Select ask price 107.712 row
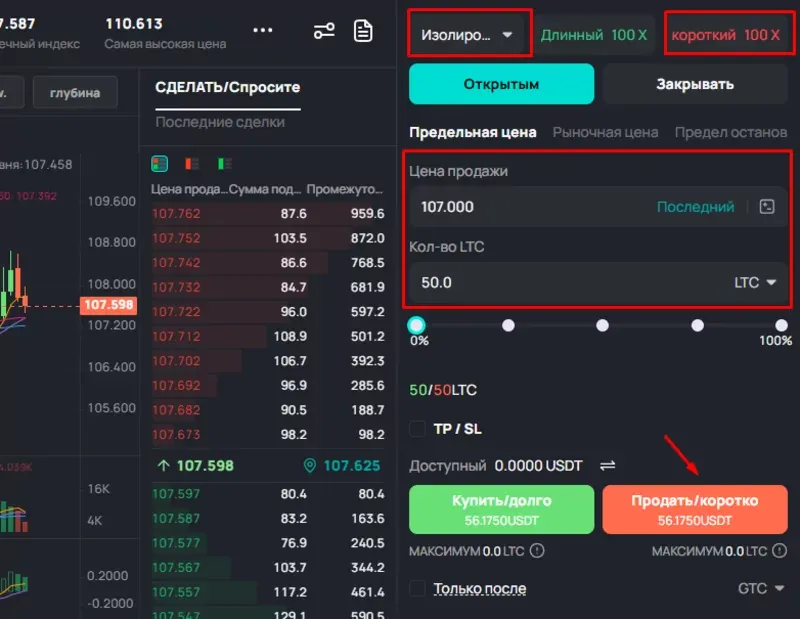The height and width of the screenshot is (619, 800). coord(268,336)
